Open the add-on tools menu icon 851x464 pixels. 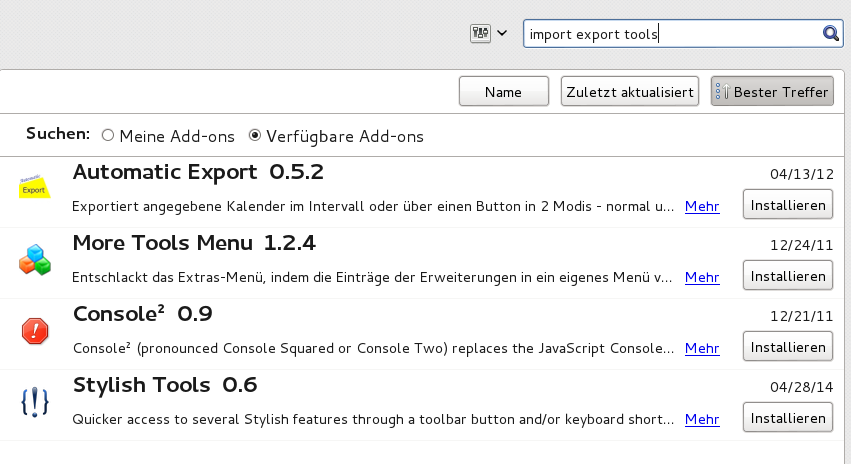coord(480,34)
